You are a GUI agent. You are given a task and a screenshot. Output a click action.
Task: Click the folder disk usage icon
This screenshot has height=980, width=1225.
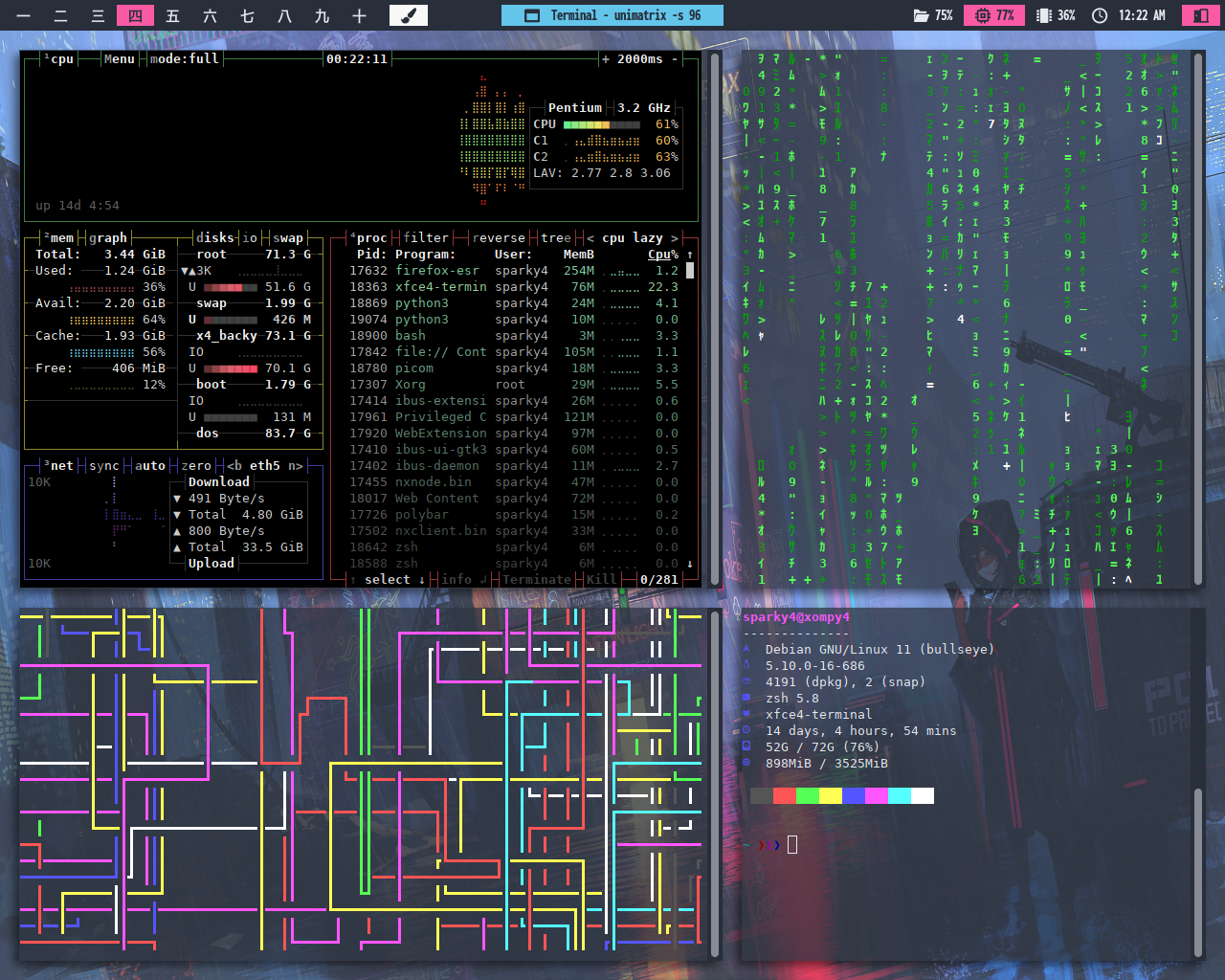pyautogui.click(x=921, y=15)
